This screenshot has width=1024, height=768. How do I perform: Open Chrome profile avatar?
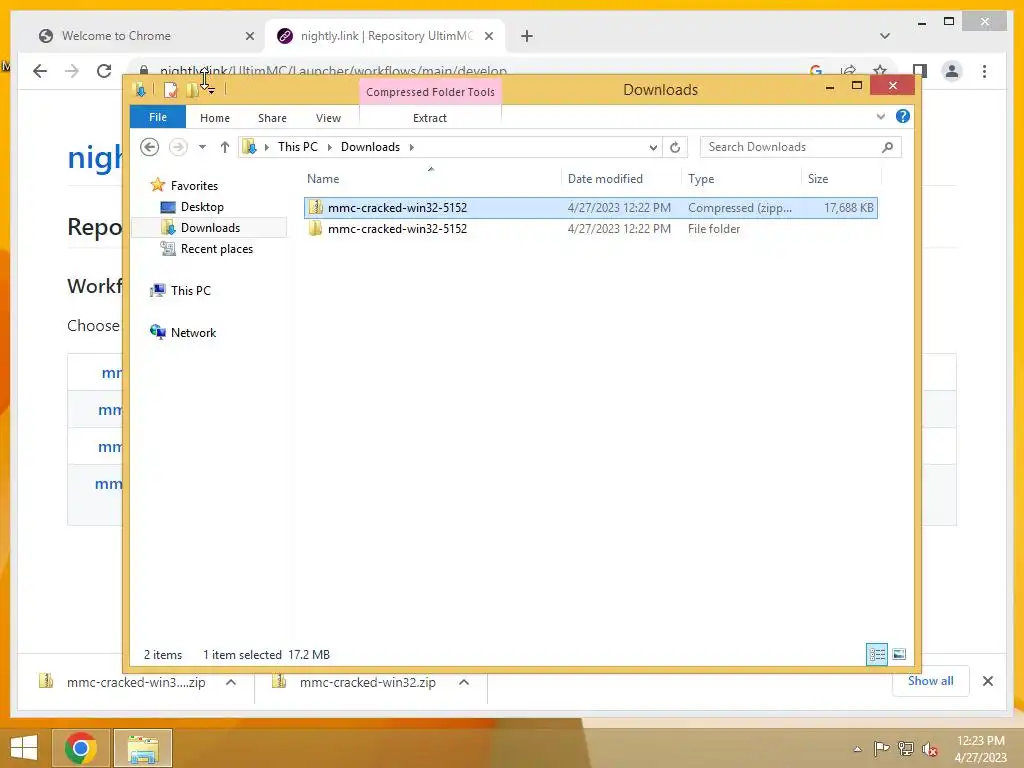(x=952, y=71)
